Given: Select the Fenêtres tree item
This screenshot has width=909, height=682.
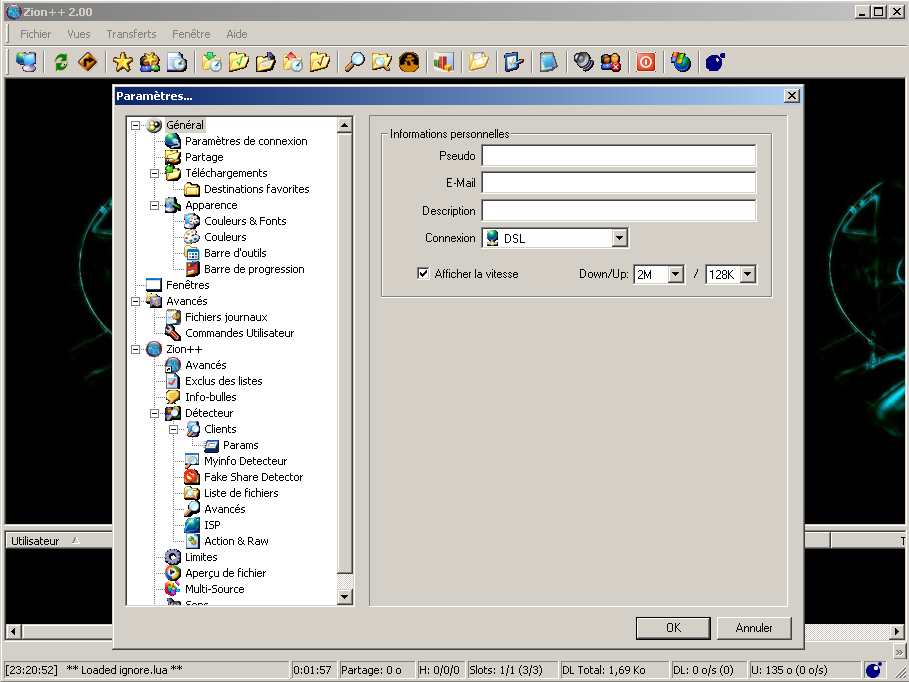Looking at the screenshot, I should tap(187, 285).
